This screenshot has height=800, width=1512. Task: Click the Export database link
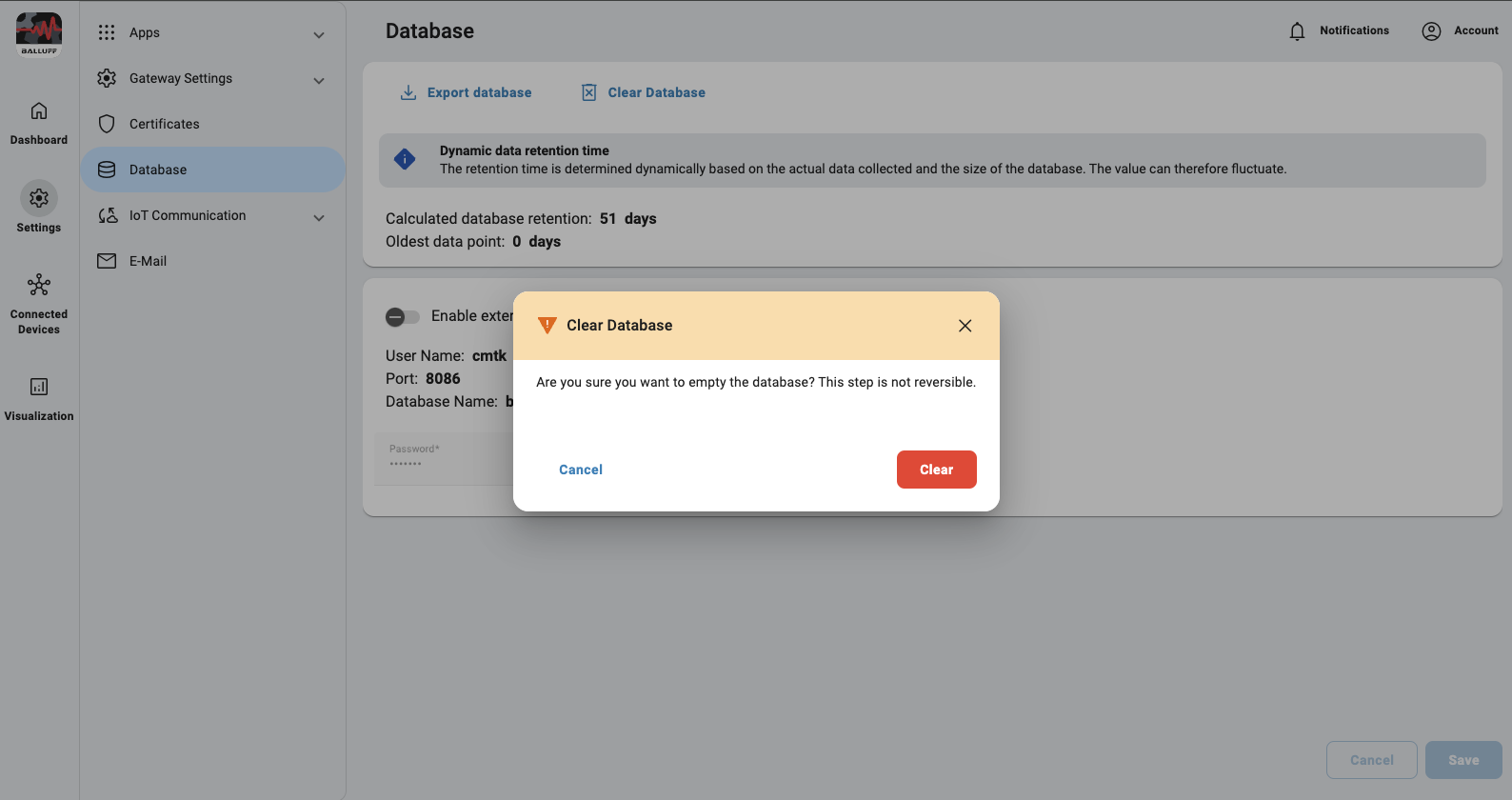[x=479, y=92]
